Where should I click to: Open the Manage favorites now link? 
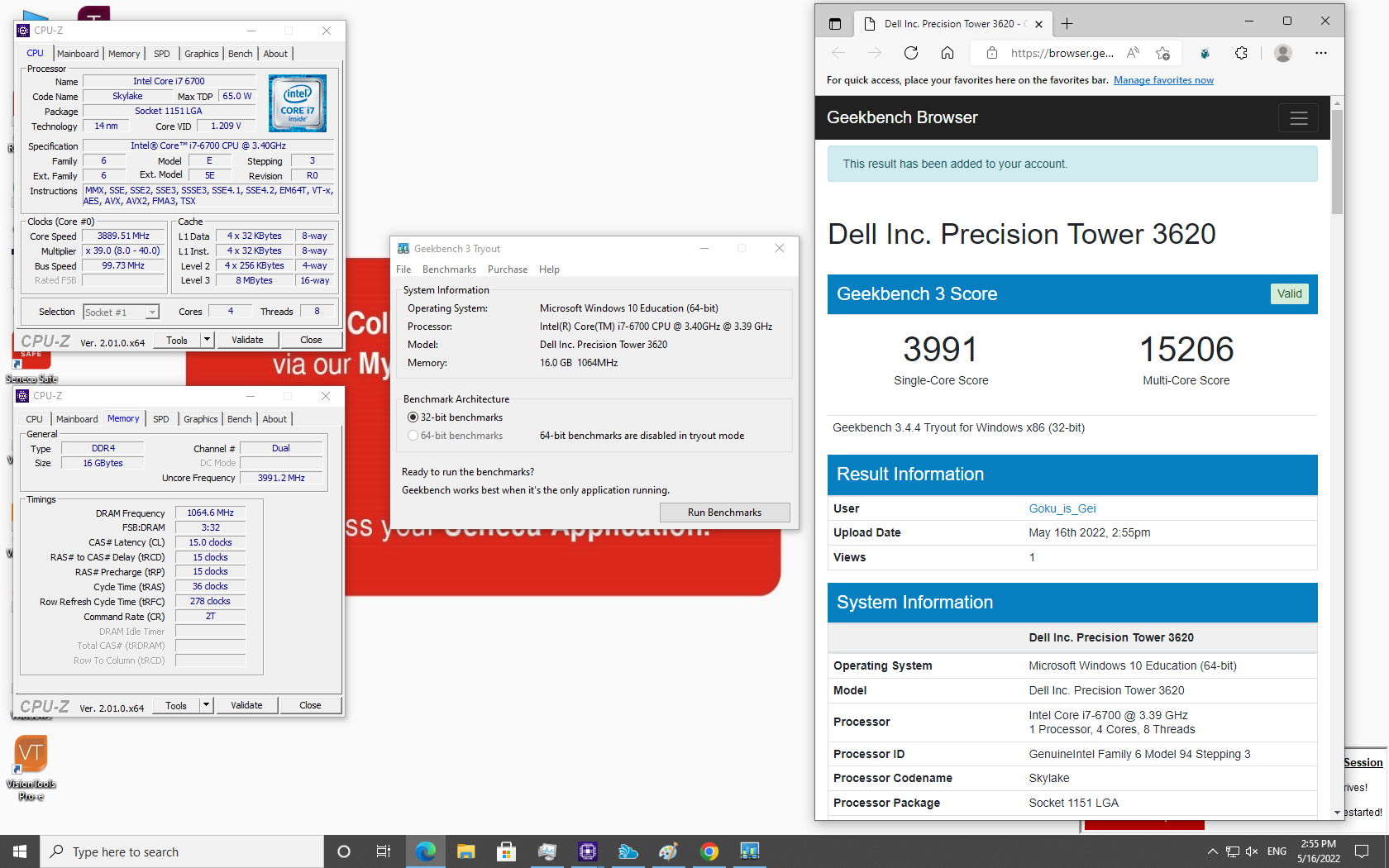click(1163, 80)
